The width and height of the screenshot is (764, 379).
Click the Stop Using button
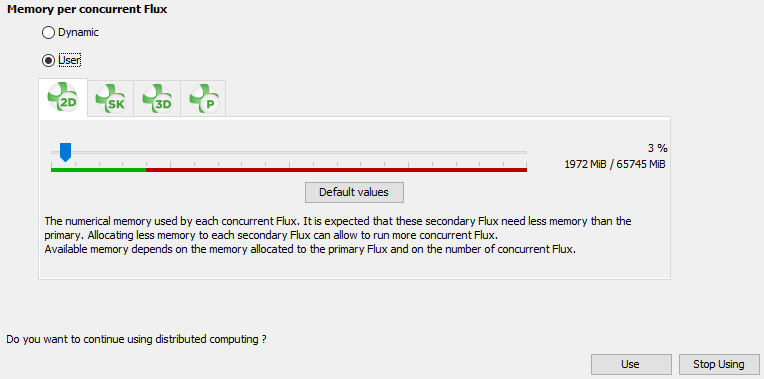(x=719, y=364)
